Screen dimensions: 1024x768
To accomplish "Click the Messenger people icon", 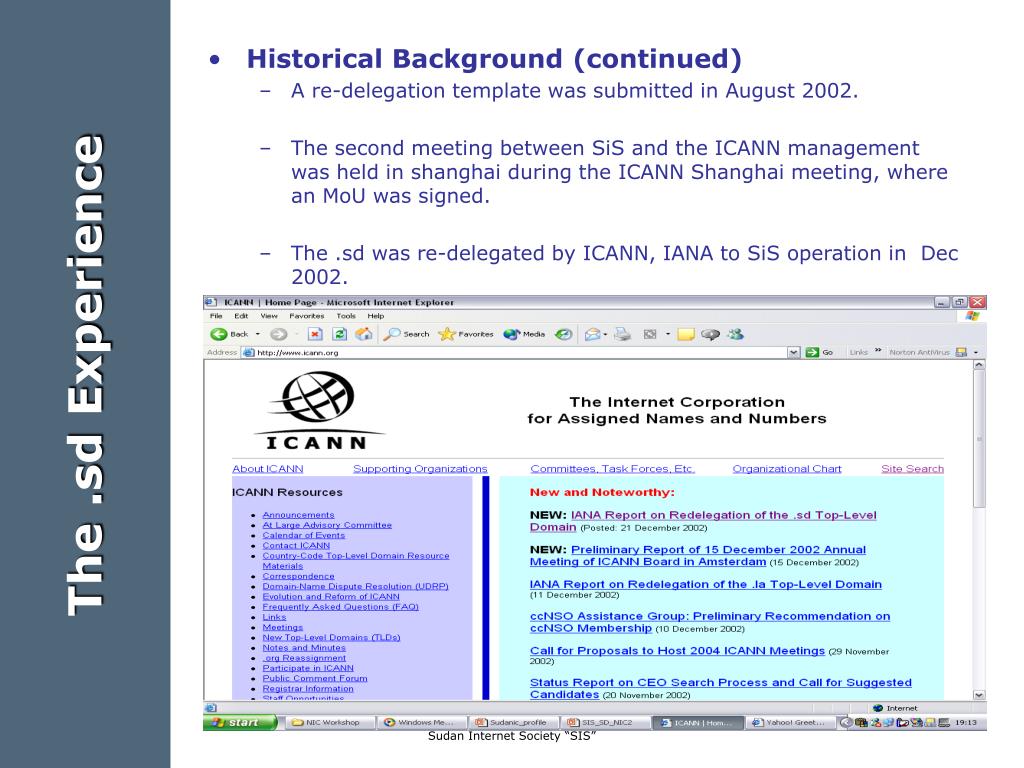I will (736, 334).
